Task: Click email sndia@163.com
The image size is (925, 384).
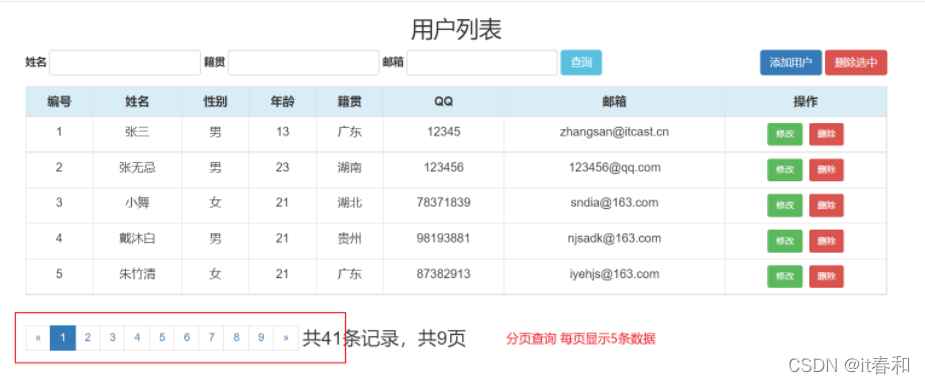Action: click(614, 203)
